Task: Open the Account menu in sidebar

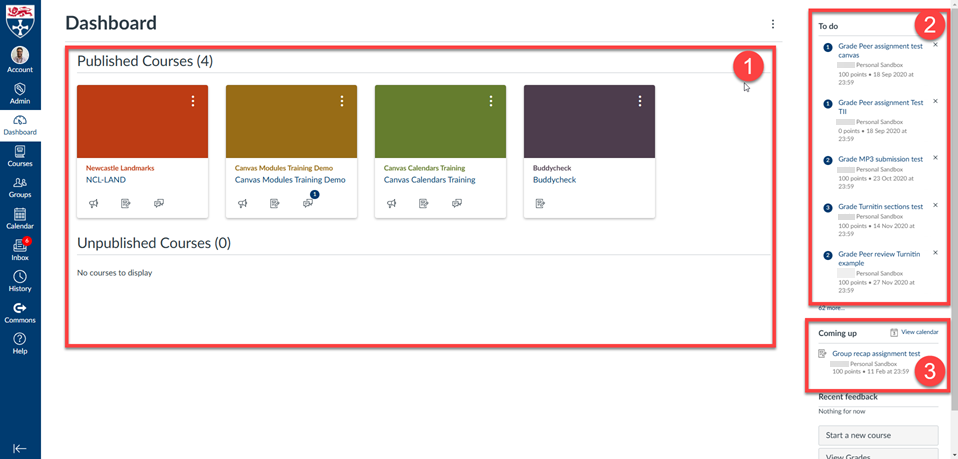Action: tap(20, 60)
